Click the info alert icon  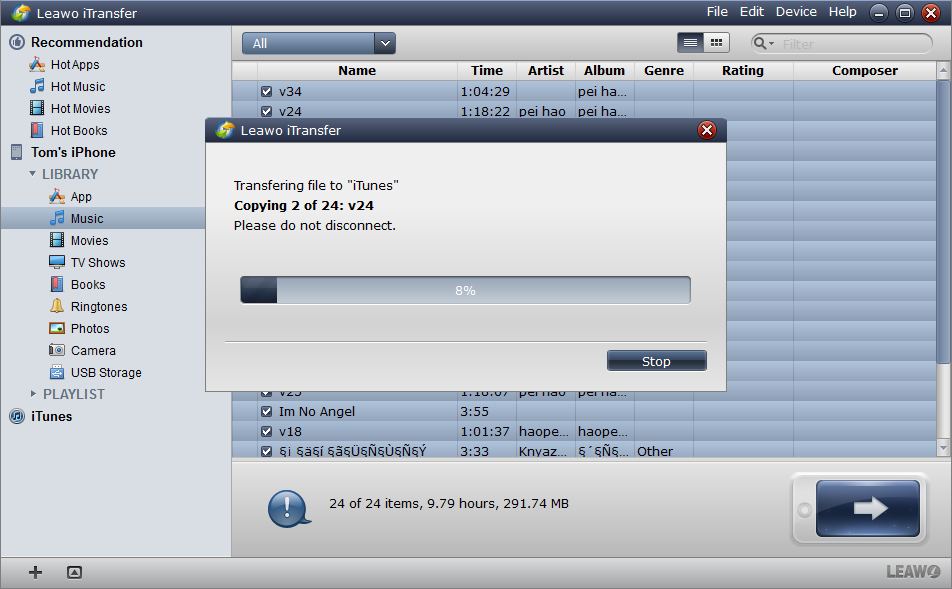pyautogui.click(x=289, y=508)
